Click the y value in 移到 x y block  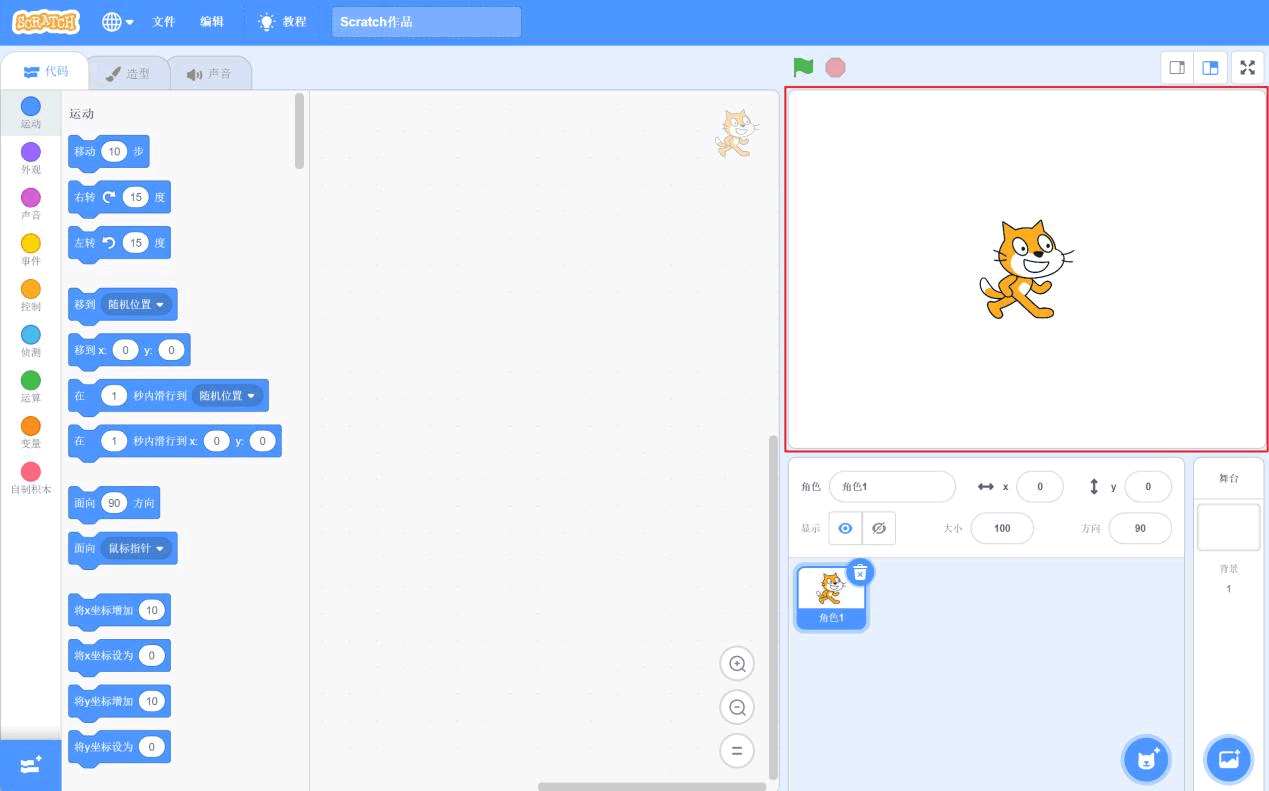click(x=171, y=350)
